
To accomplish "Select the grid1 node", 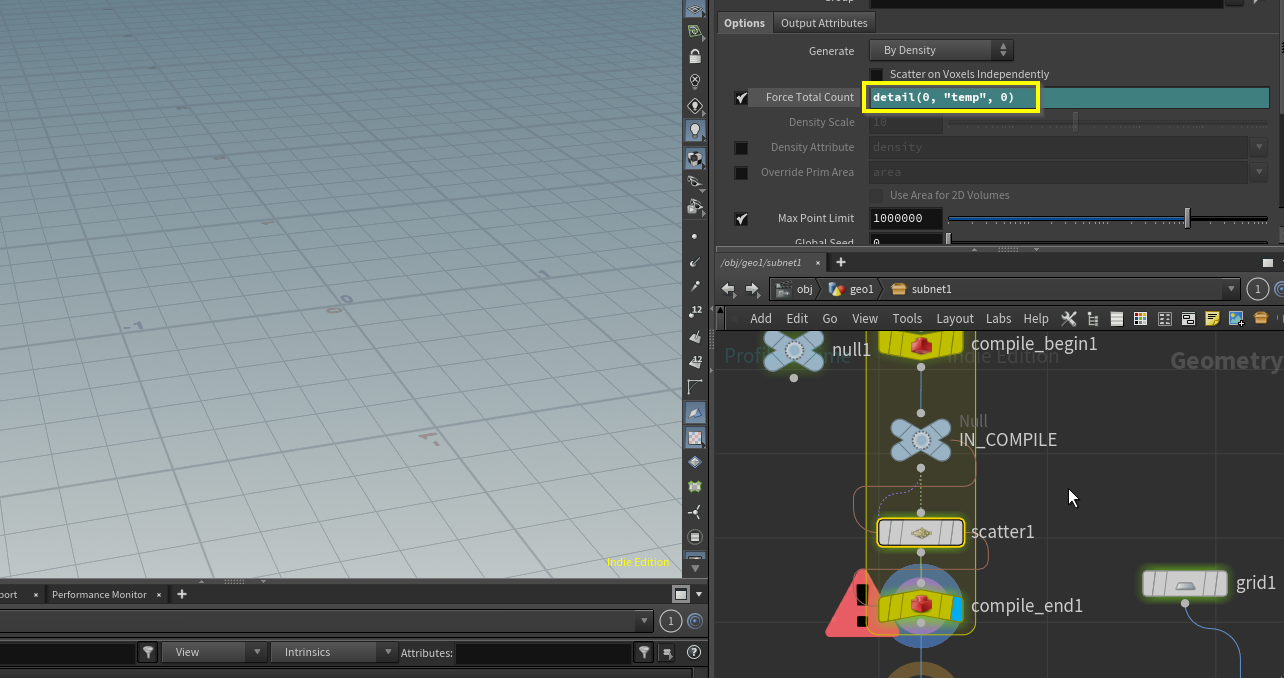I will click(x=1185, y=584).
